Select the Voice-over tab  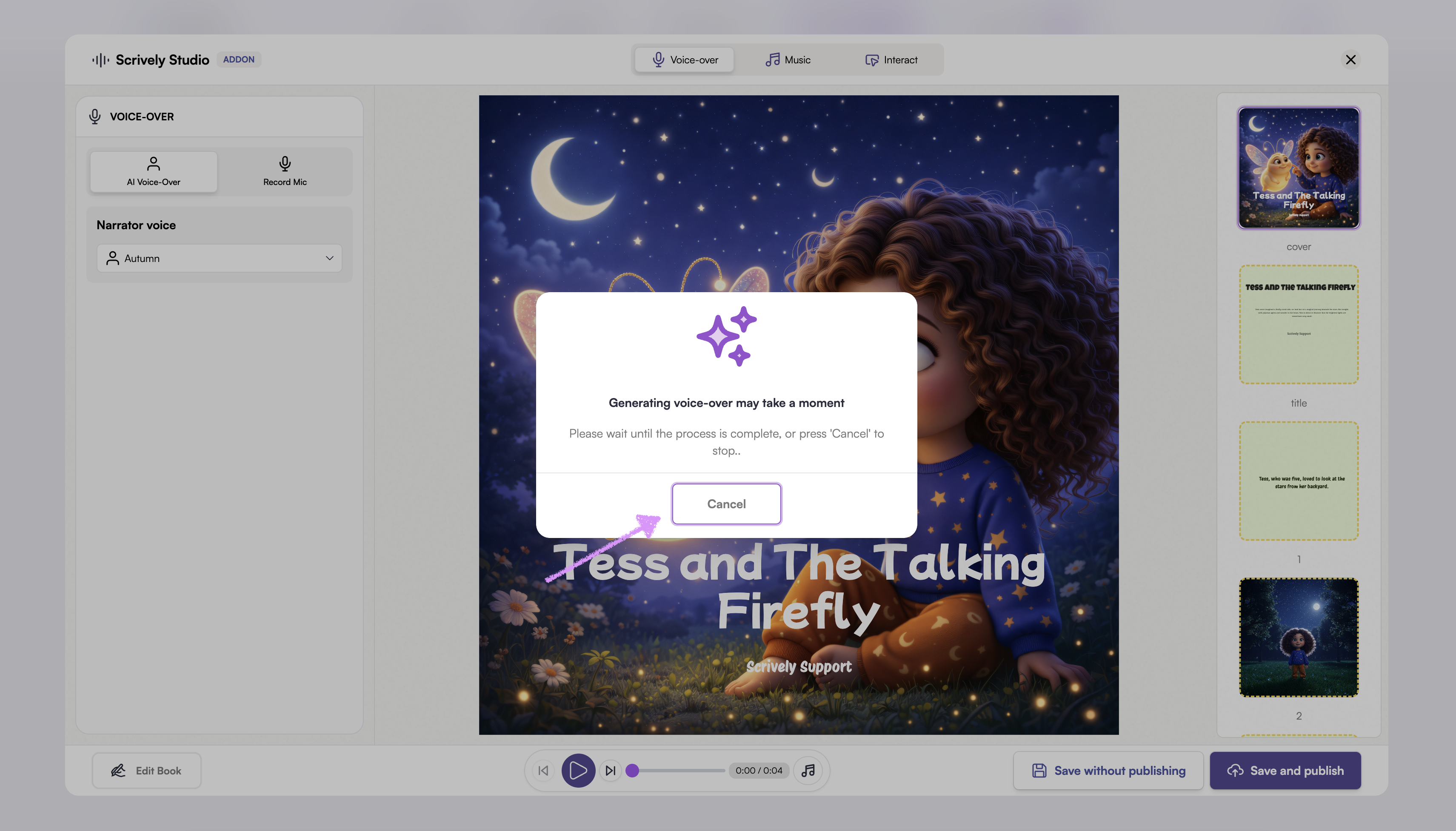pos(685,60)
